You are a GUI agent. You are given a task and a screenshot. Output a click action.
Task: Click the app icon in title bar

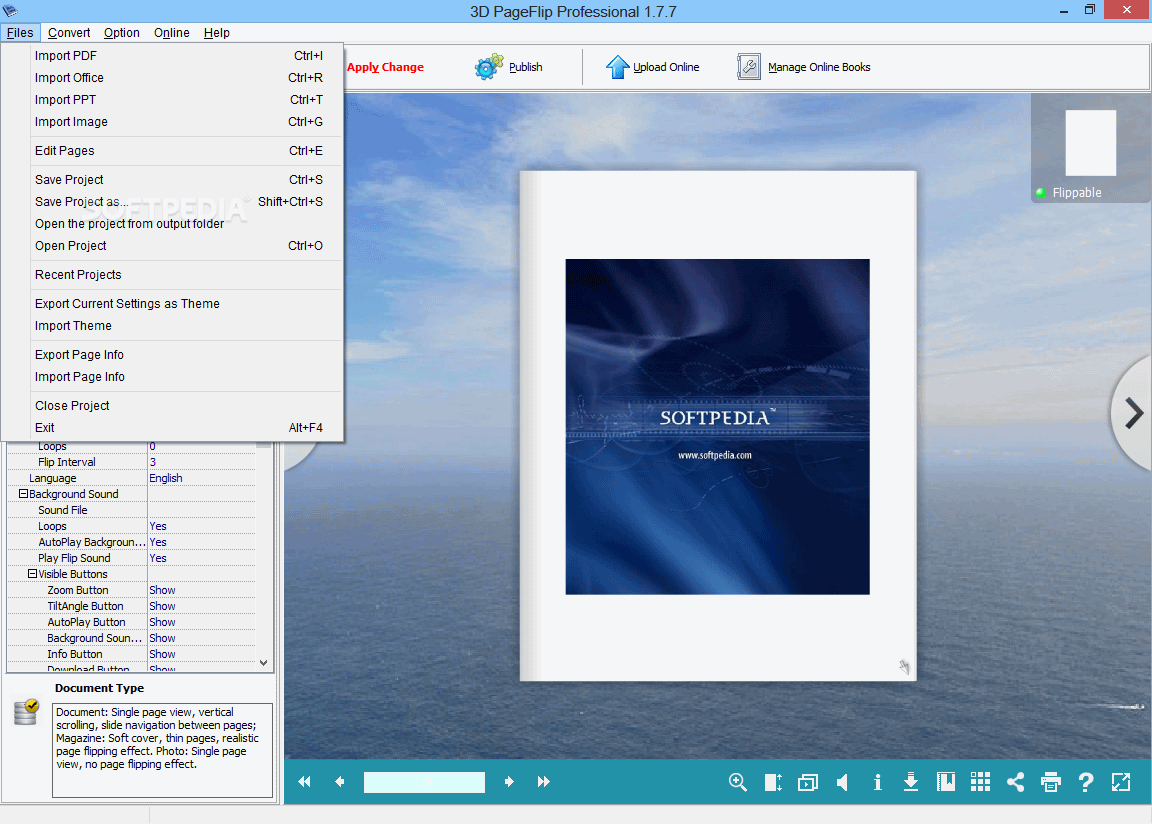coord(10,10)
